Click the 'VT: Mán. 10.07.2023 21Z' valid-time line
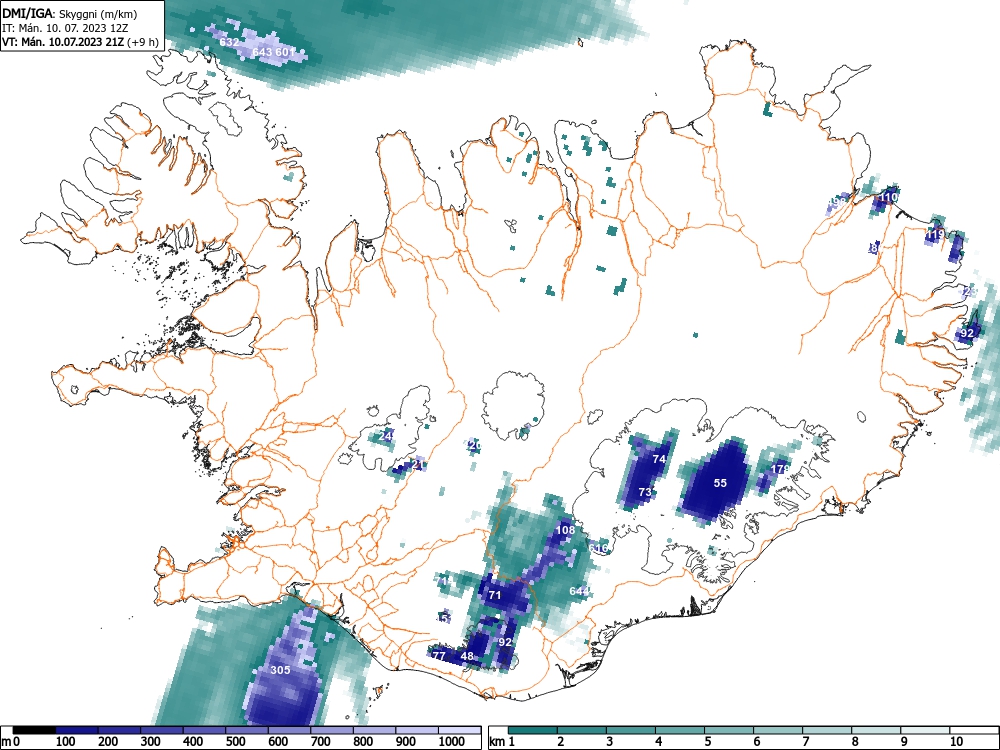 [x=63, y=42]
